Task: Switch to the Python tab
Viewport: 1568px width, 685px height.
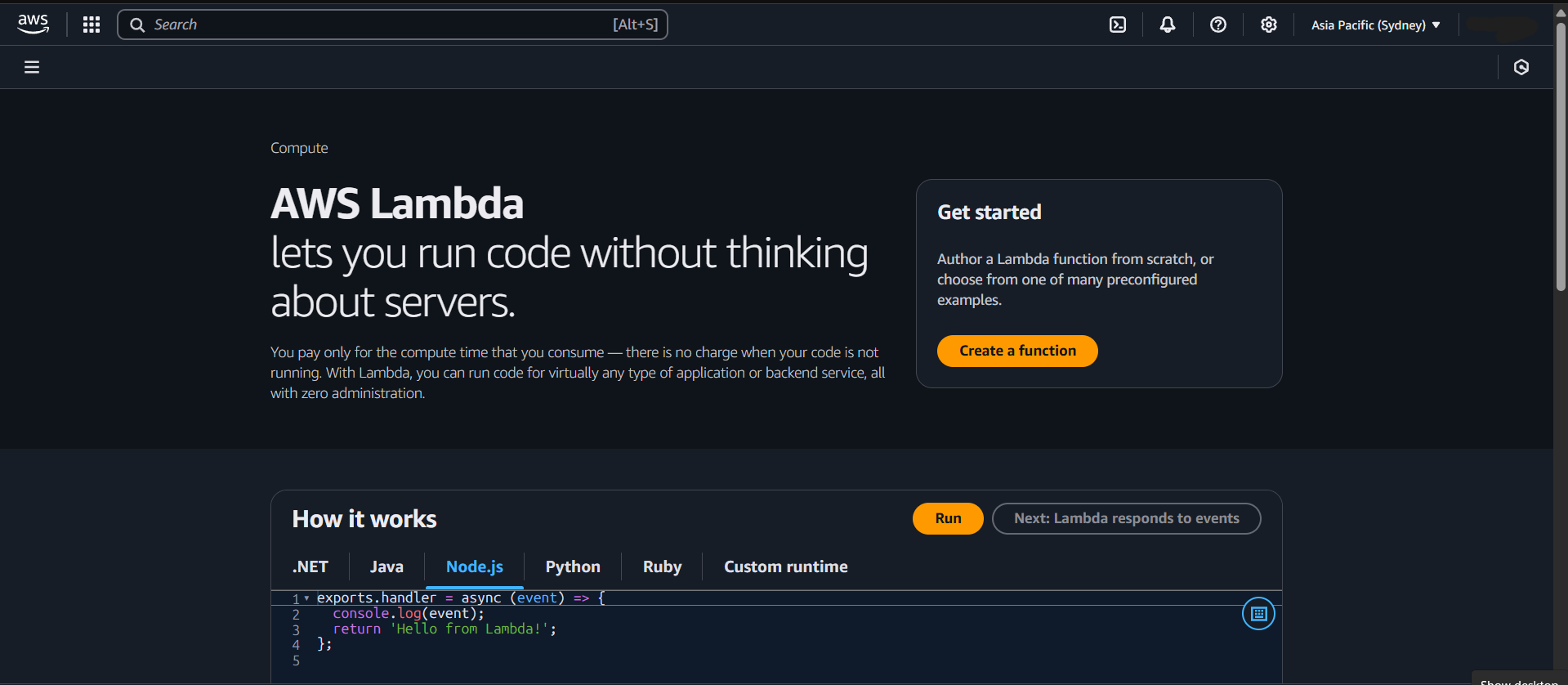Action: click(573, 566)
